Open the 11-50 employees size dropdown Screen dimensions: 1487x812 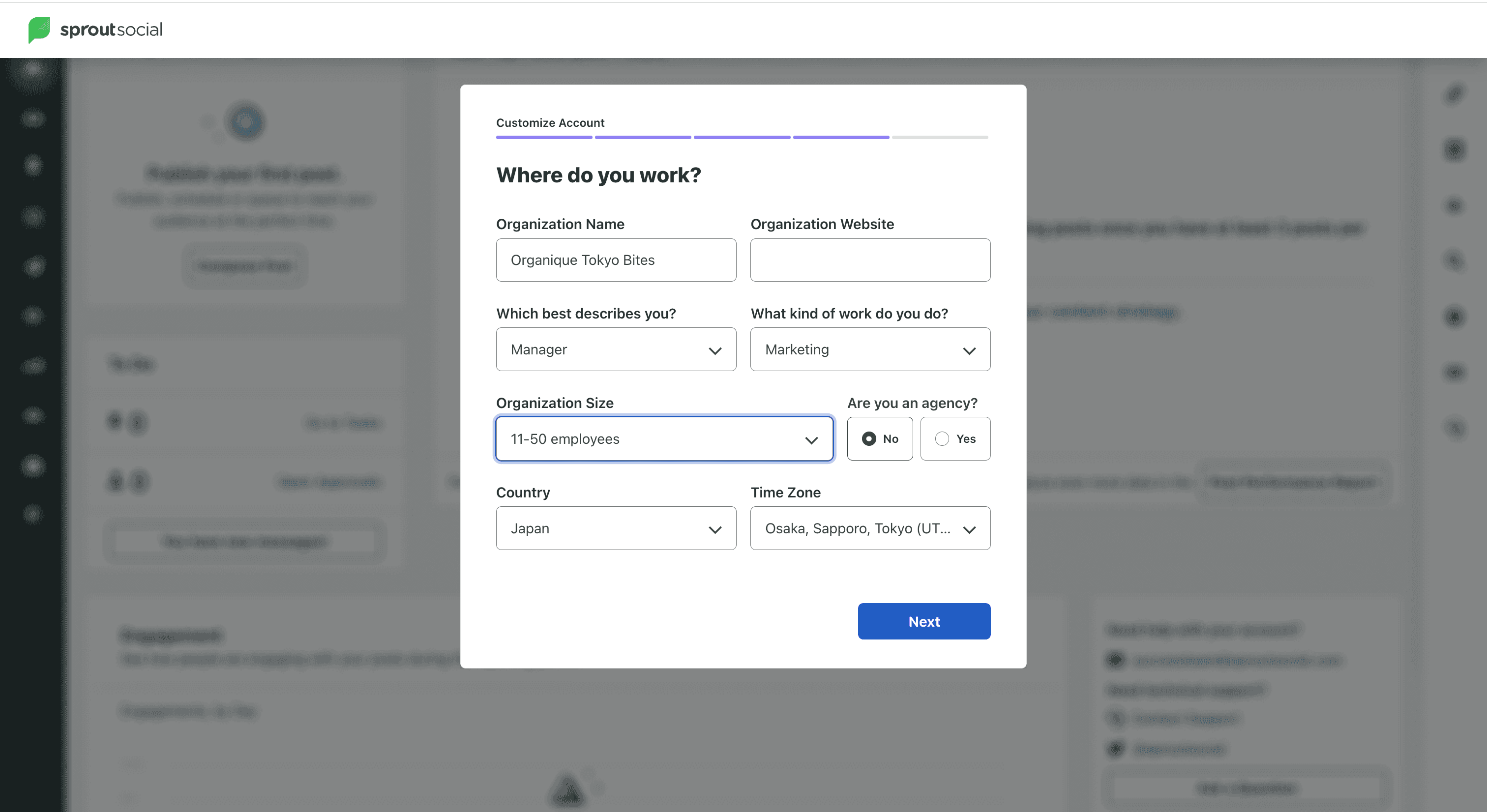[647, 438]
